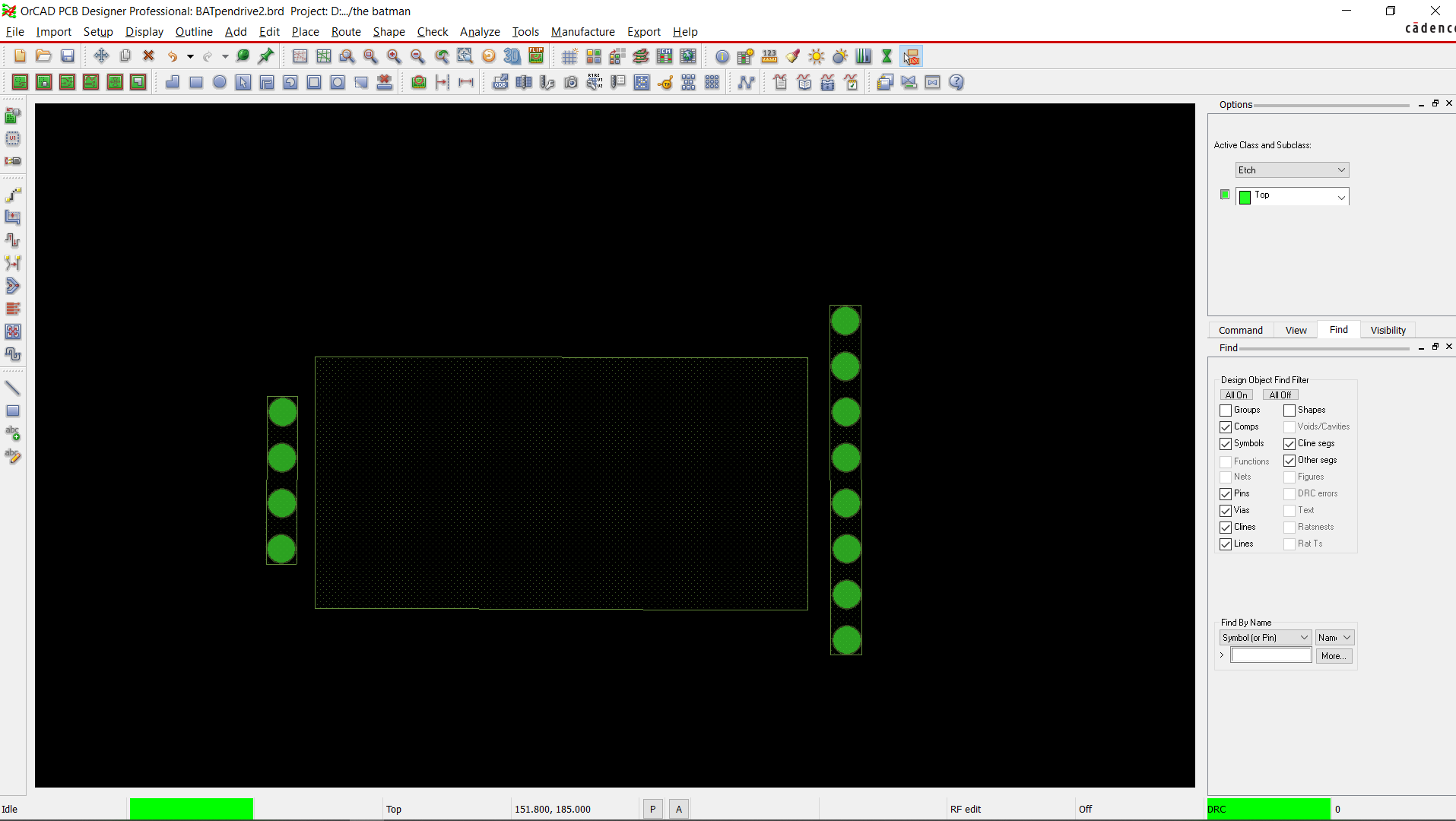The image size is (1456, 821).
Task: Select the Add Line tool
Action: [x=13, y=388]
